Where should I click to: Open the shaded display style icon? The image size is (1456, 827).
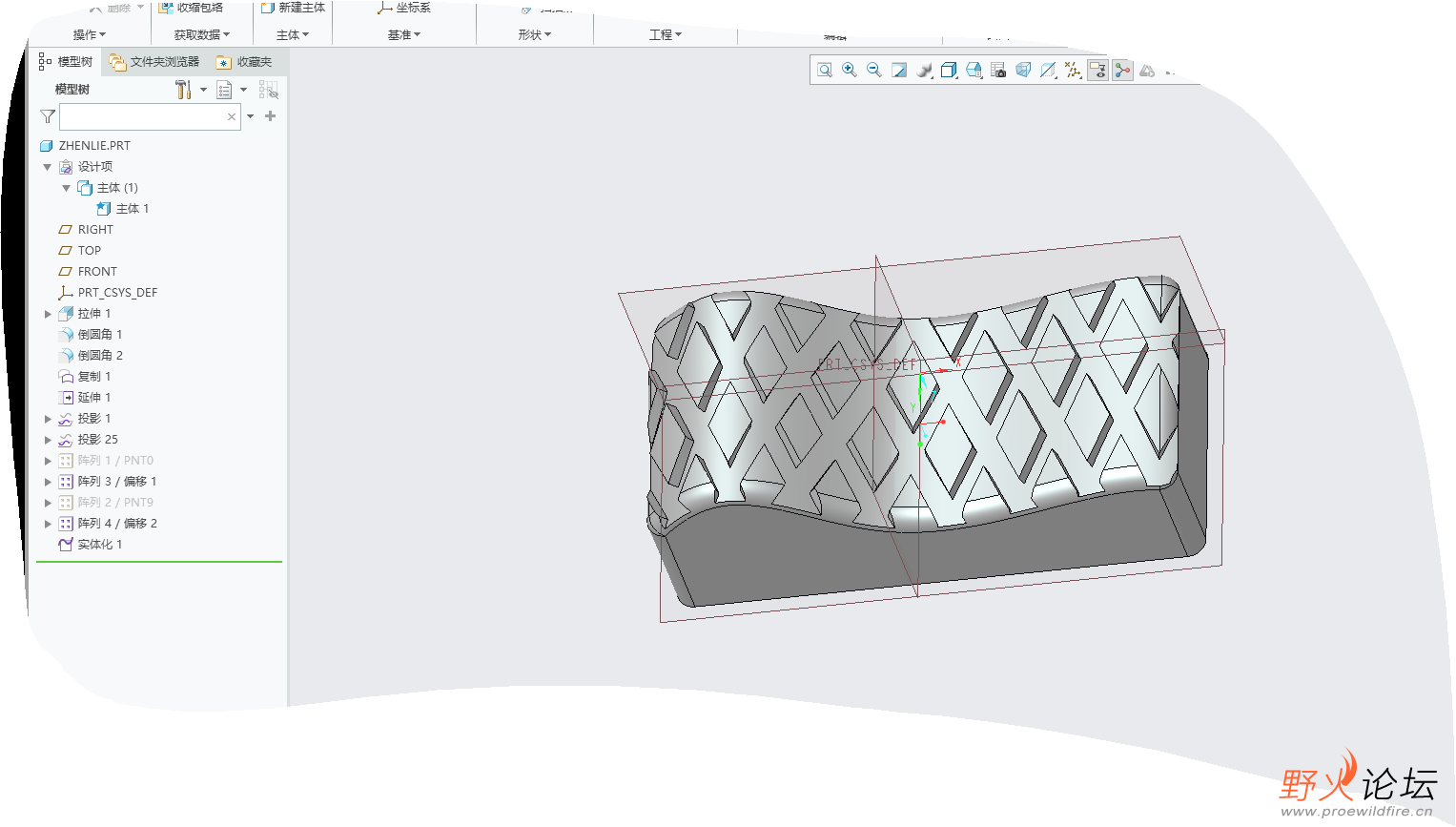coord(924,71)
